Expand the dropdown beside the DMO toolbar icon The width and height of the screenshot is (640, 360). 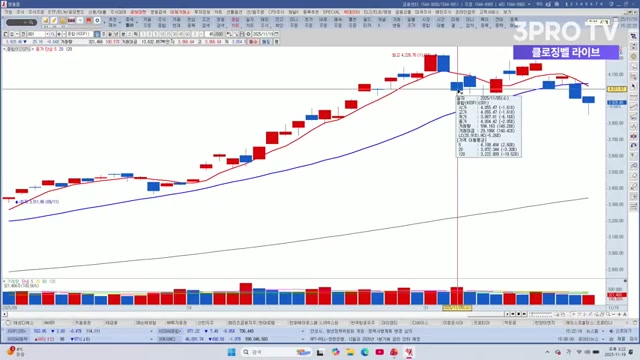80,20
